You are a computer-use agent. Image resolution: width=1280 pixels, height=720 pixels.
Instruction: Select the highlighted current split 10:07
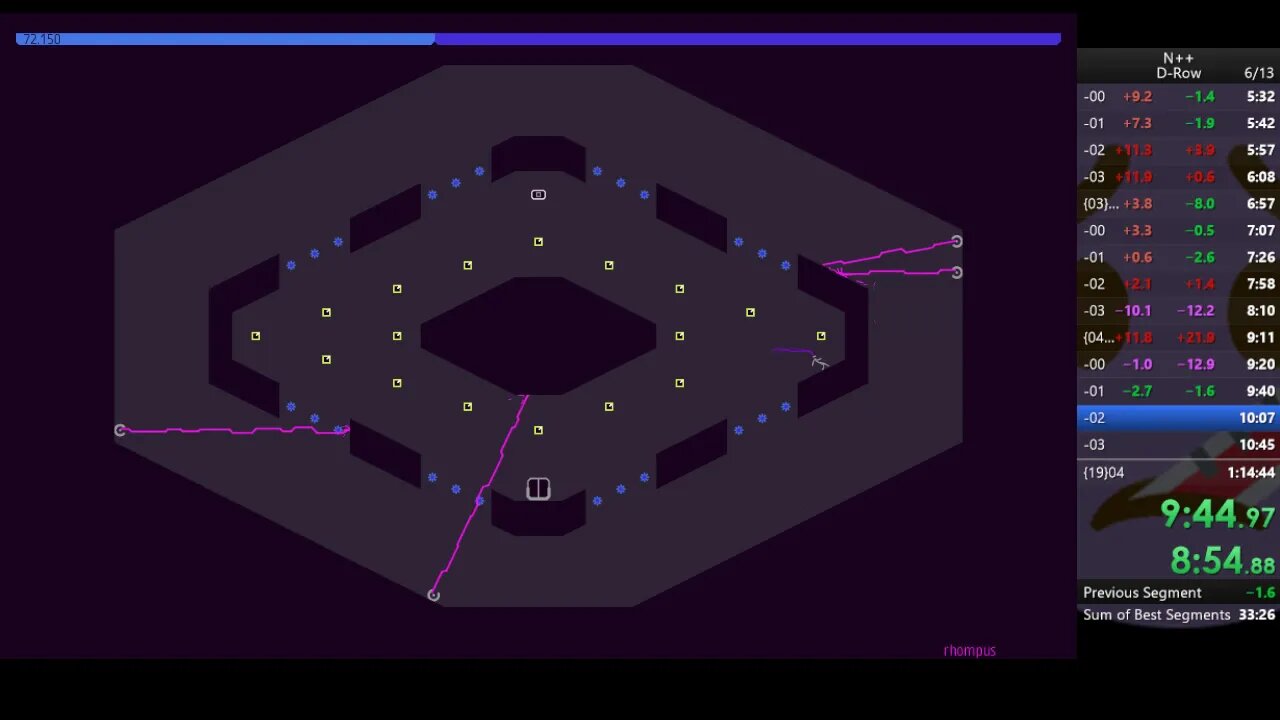[1178, 418]
